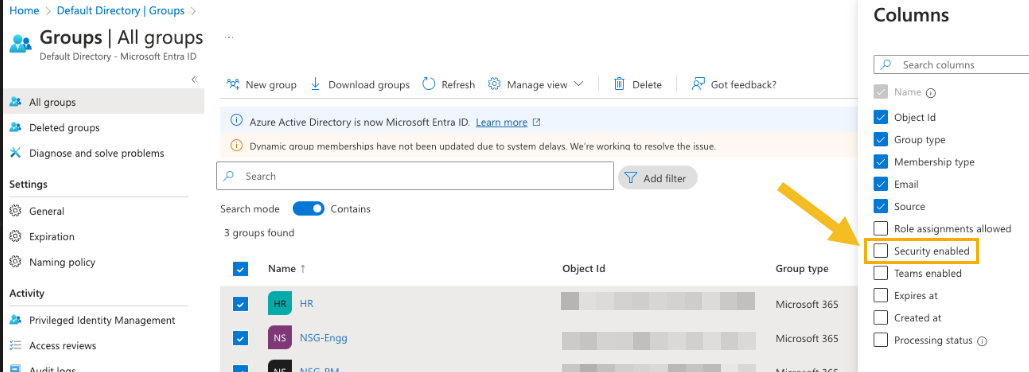Click the info icon beside Name column option
Screen dimensions: 1029x372
coord(931,93)
